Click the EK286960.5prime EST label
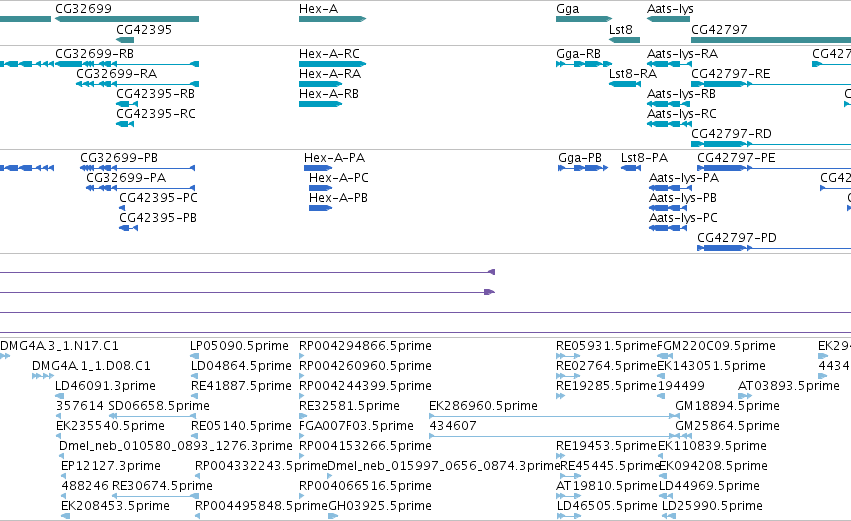The image size is (851, 521). coord(484,406)
